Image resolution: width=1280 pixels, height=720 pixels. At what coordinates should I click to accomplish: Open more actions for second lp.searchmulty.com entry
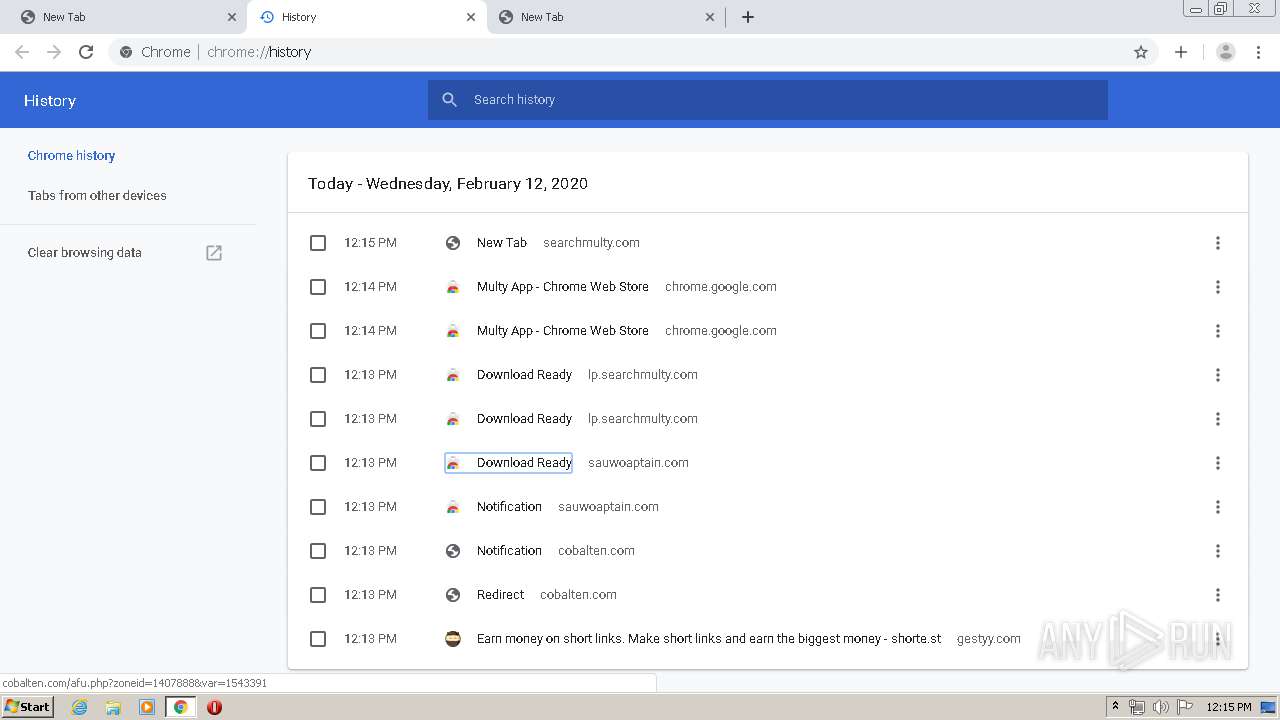1218,419
